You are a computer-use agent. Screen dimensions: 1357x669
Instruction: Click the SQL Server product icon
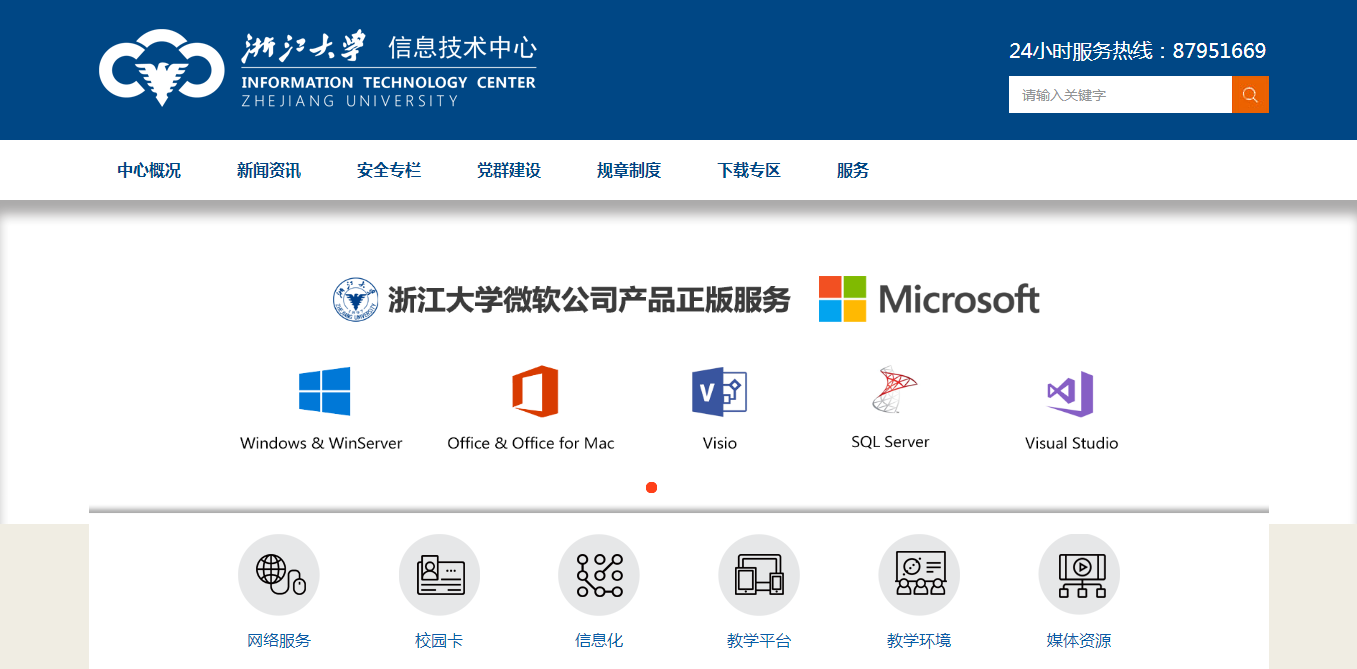[893, 390]
